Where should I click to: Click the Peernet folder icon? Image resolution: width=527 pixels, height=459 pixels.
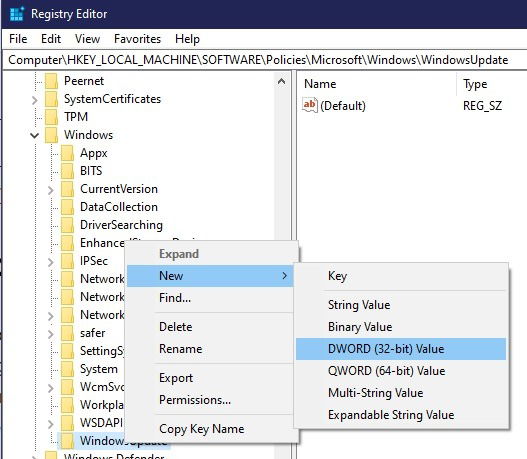[x=51, y=81]
